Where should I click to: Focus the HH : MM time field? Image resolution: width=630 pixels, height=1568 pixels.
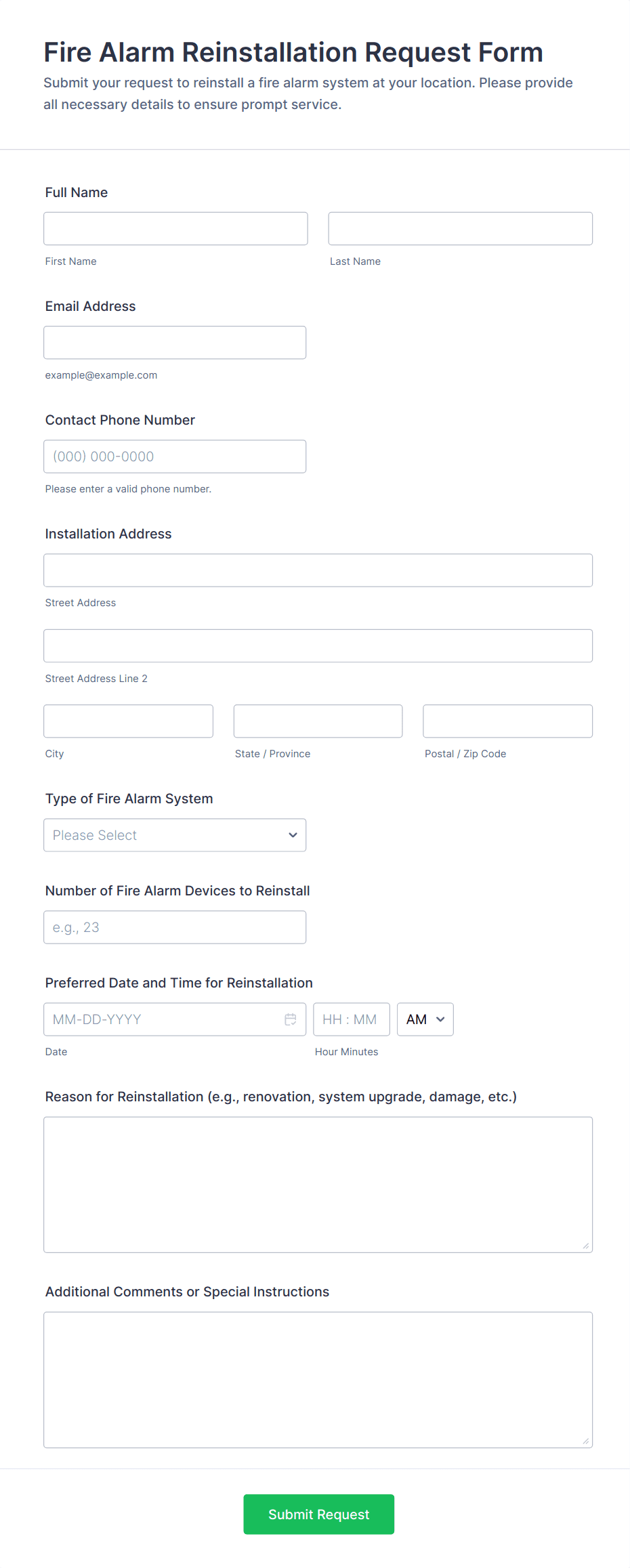tap(351, 1019)
